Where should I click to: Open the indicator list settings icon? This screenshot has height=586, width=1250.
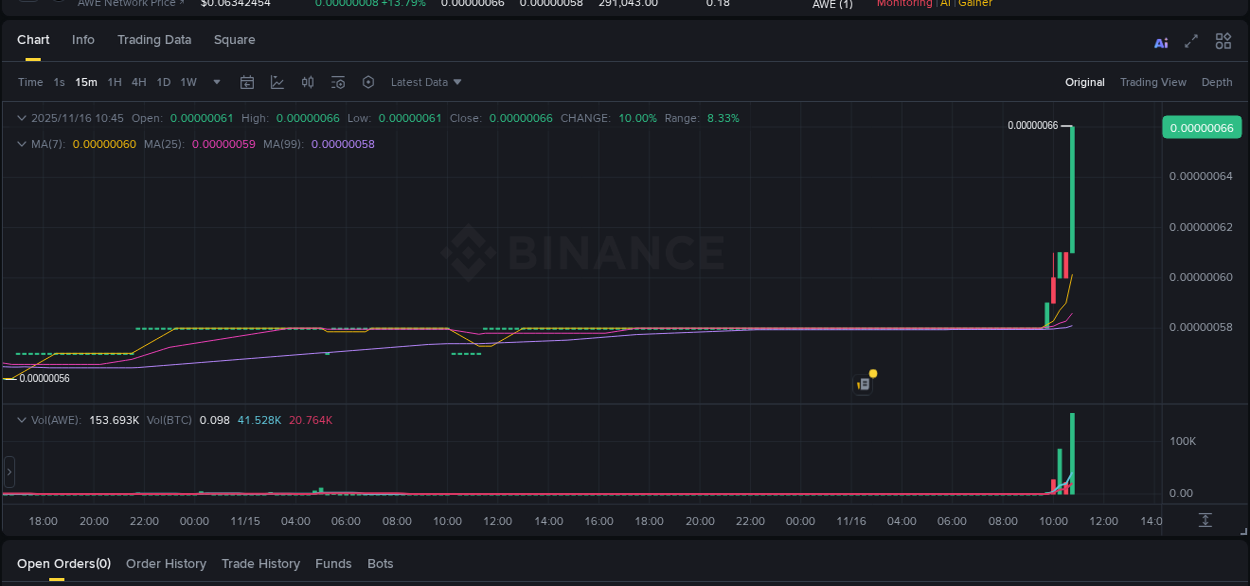click(x=338, y=82)
